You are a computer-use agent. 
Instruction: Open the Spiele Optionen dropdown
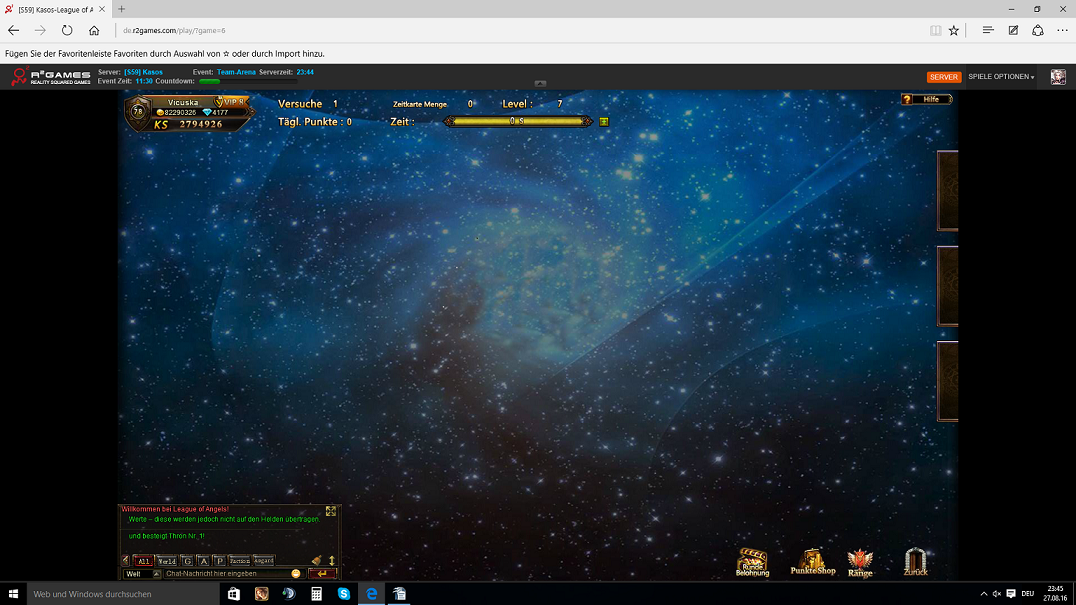coord(1001,77)
